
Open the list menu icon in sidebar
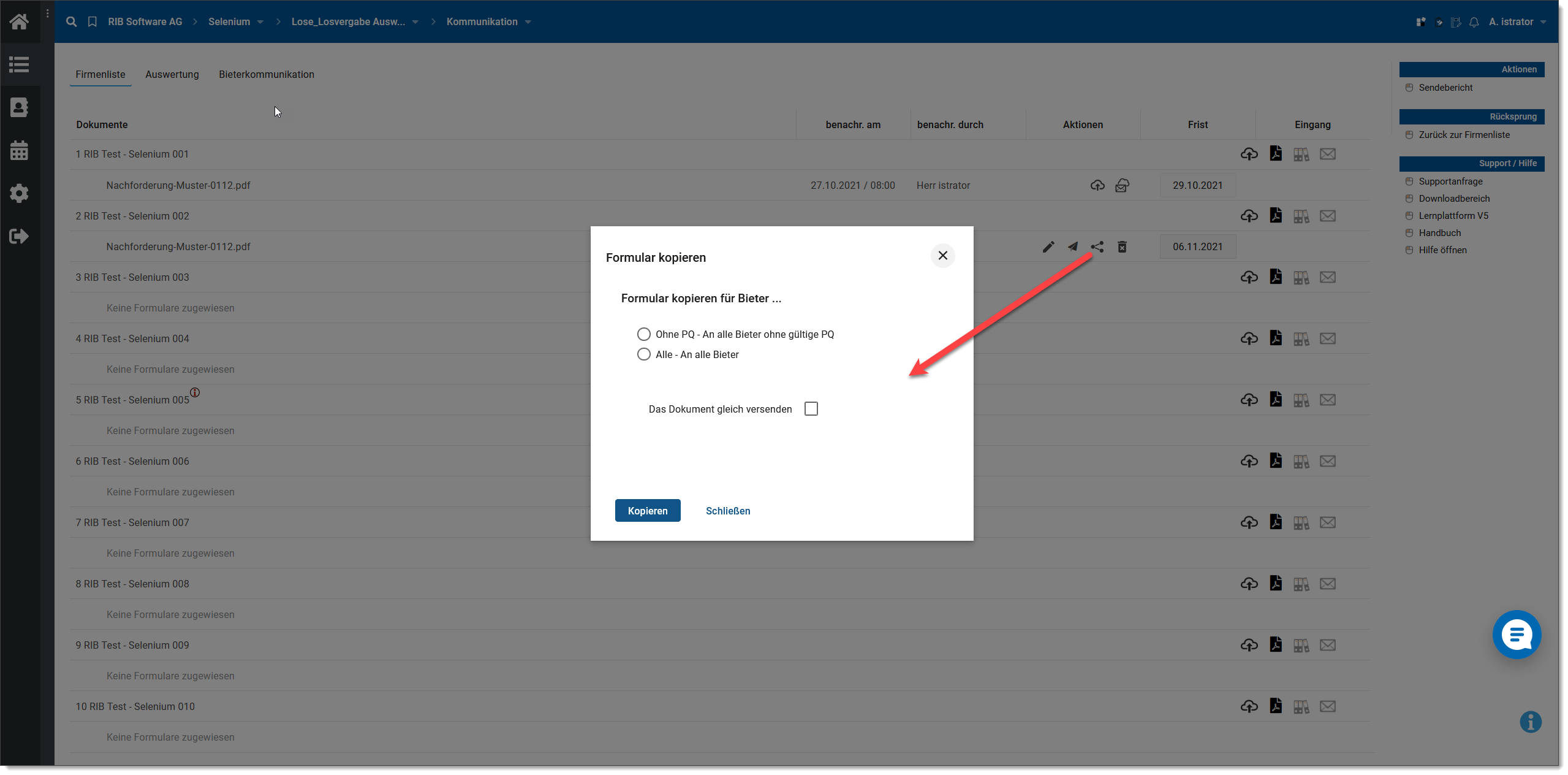[x=19, y=64]
